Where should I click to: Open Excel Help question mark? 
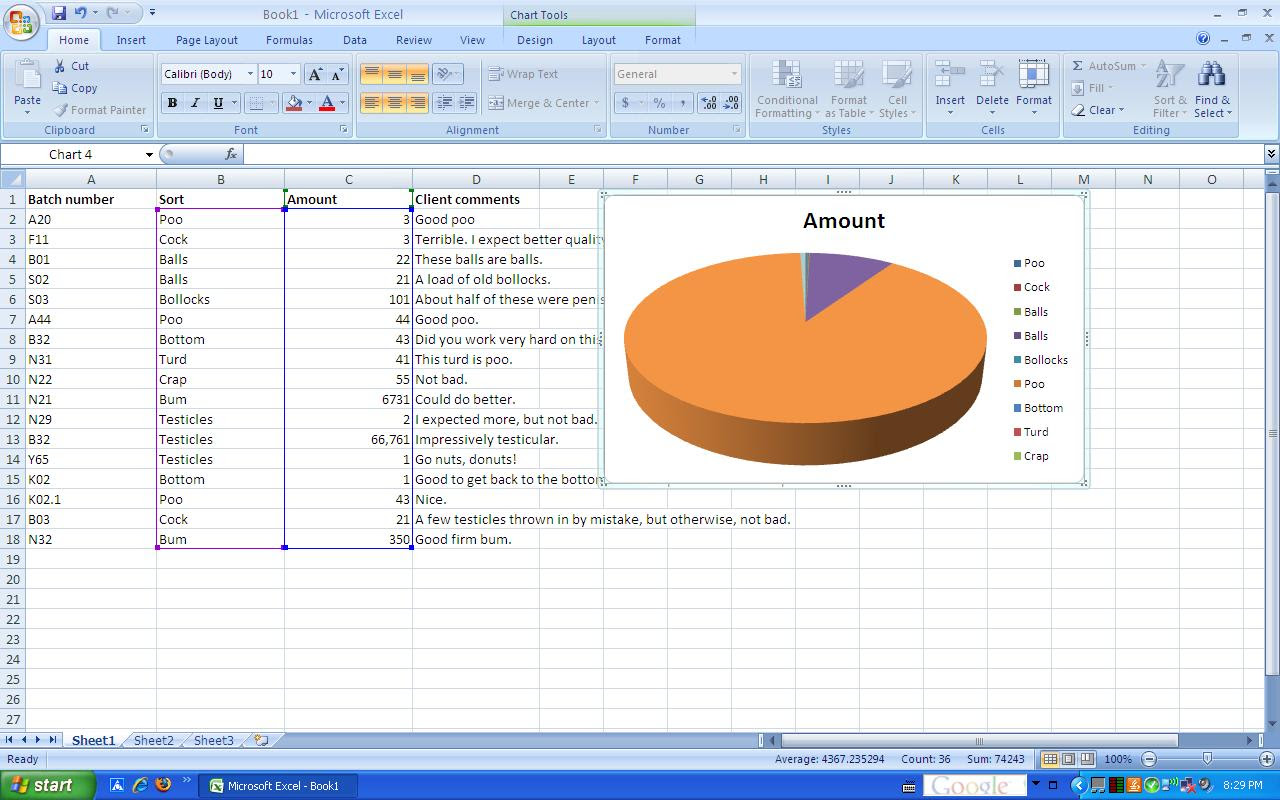pyautogui.click(x=1203, y=39)
